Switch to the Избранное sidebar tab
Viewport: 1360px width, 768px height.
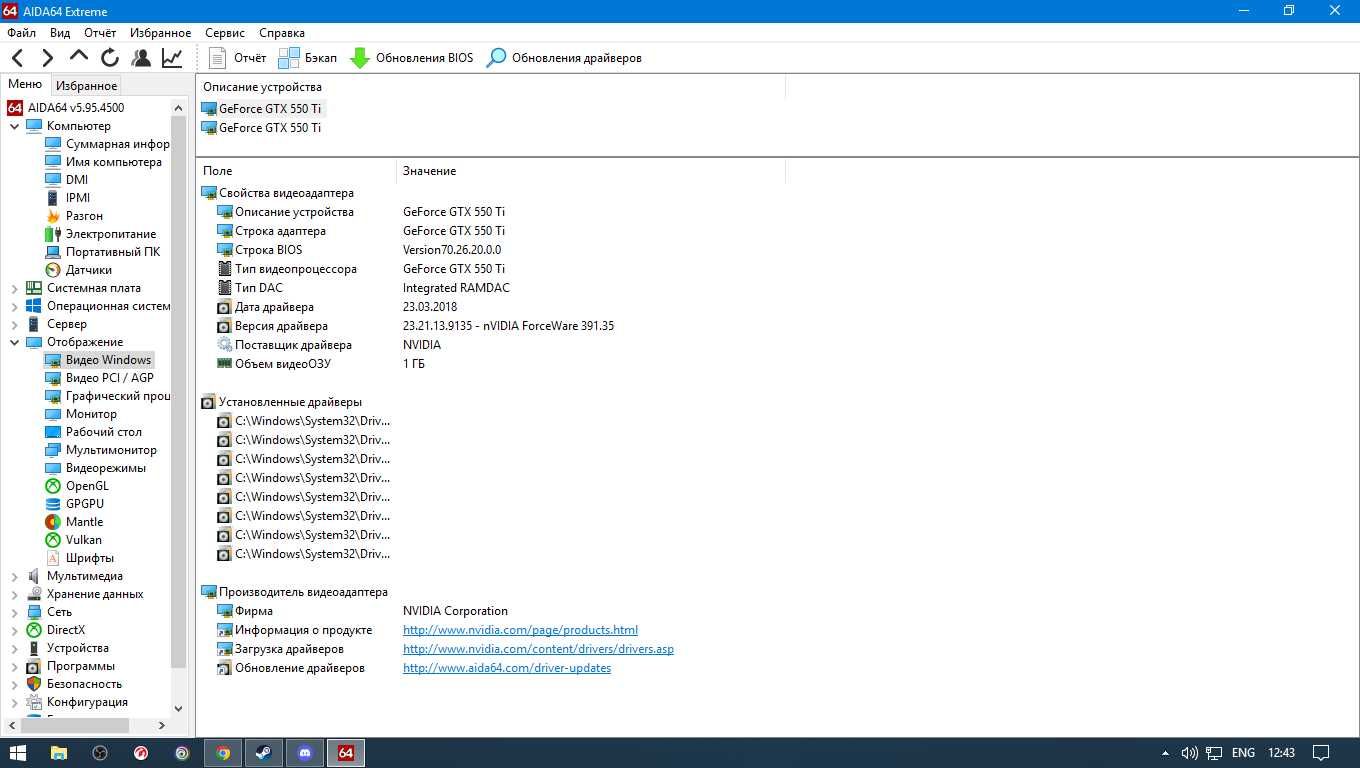click(x=86, y=86)
